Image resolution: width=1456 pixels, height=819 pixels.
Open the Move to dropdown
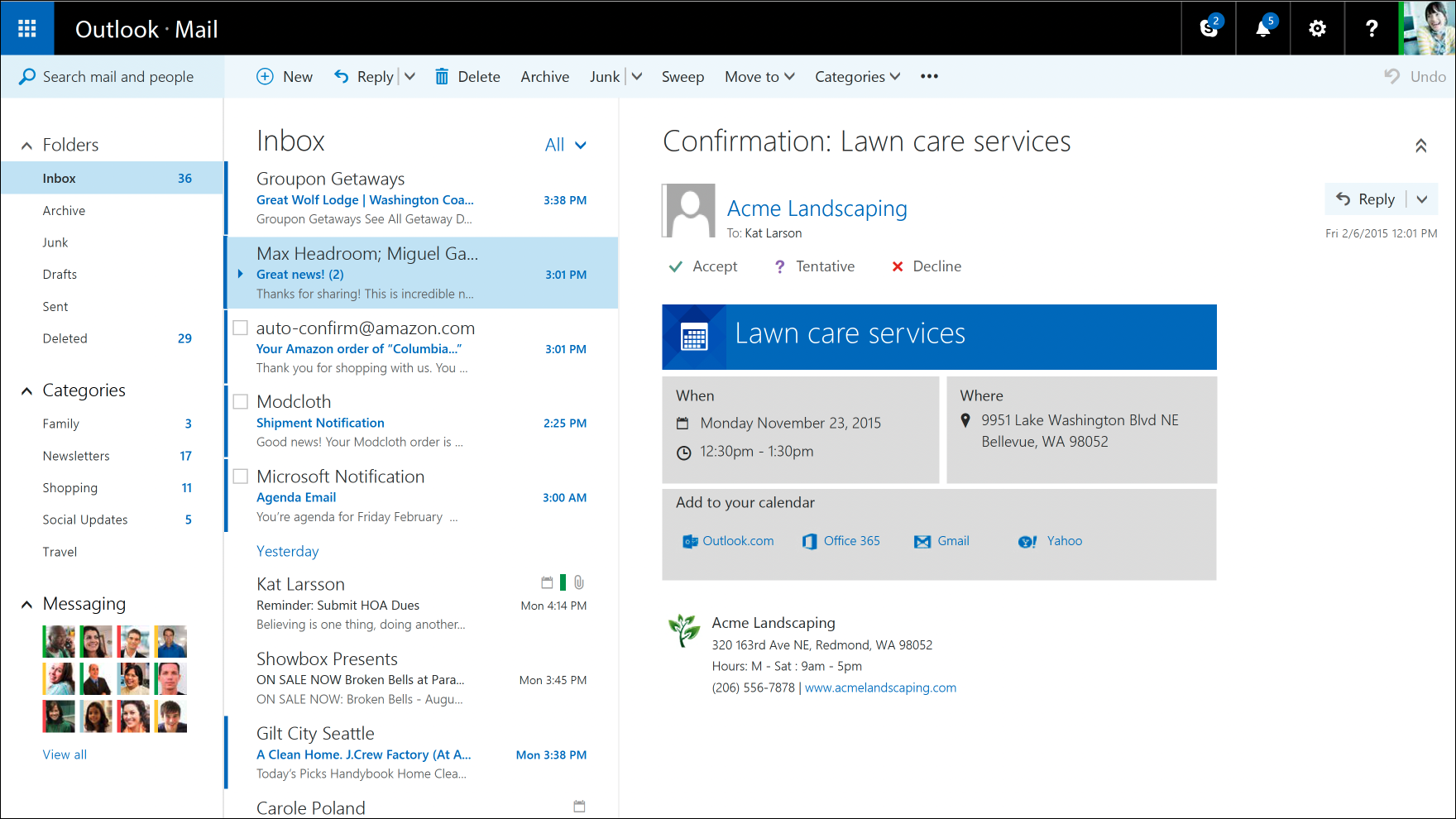[759, 76]
